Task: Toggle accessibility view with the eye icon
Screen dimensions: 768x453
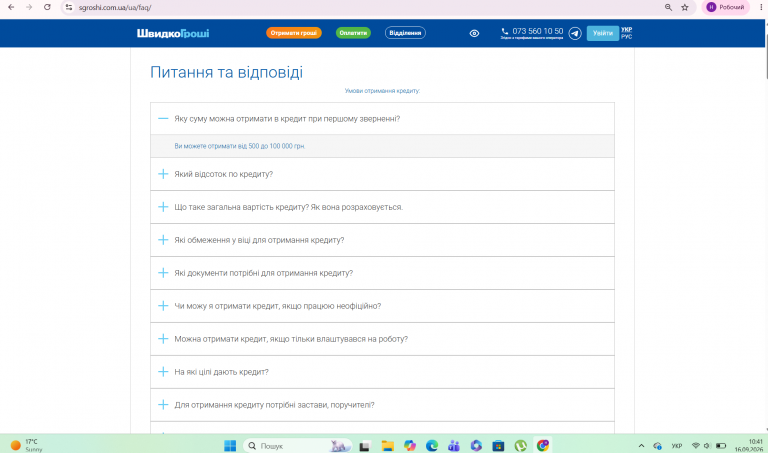Action: (474, 33)
